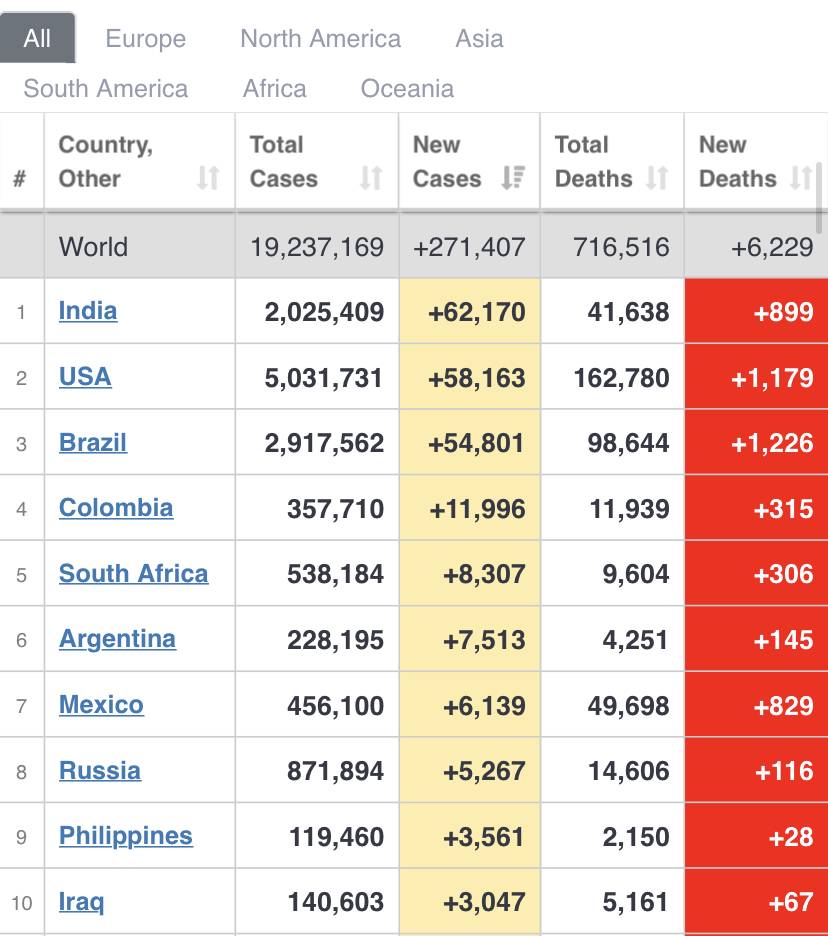Click New Deaths sort arrows icon
828x936 pixels.
click(801, 178)
